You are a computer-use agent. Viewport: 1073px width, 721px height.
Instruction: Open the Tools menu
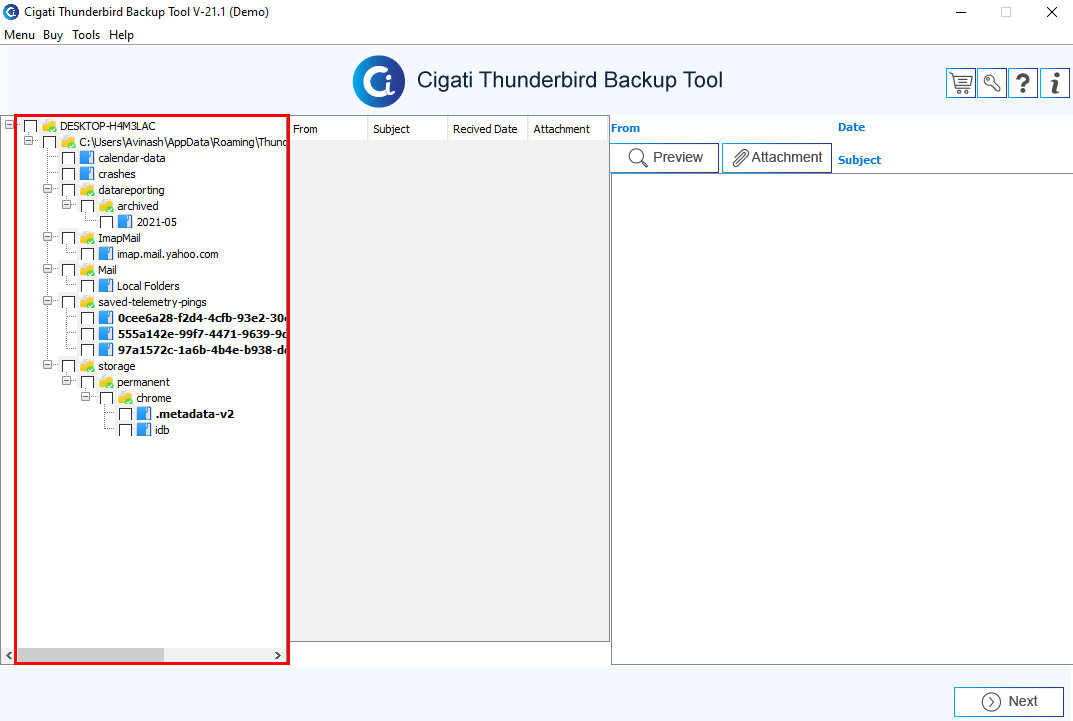pos(86,35)
